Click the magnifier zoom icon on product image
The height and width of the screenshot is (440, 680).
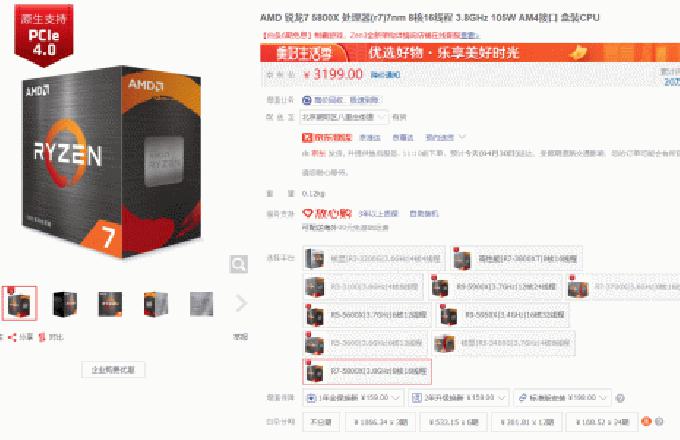[239, 264]
